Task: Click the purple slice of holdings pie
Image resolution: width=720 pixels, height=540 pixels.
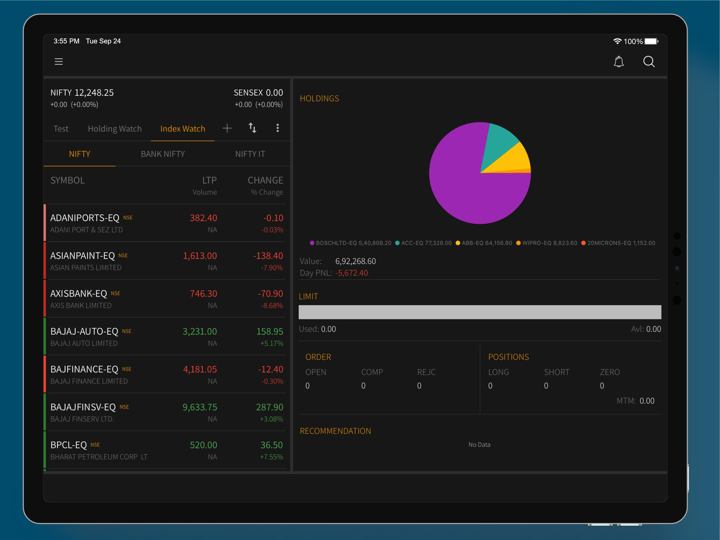Action: point(465,185)
